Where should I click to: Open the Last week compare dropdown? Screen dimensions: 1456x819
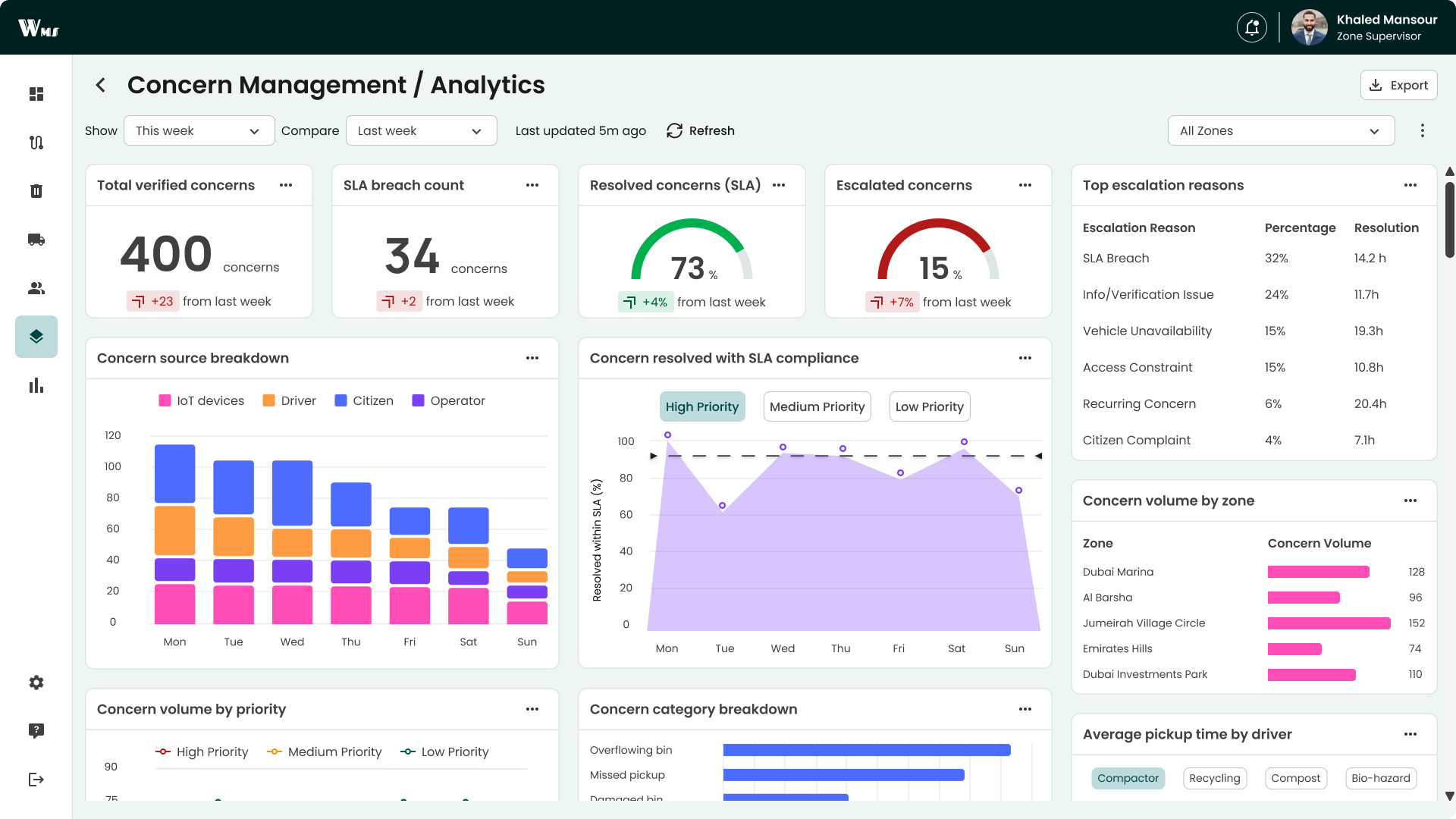[x=421, y=130]
